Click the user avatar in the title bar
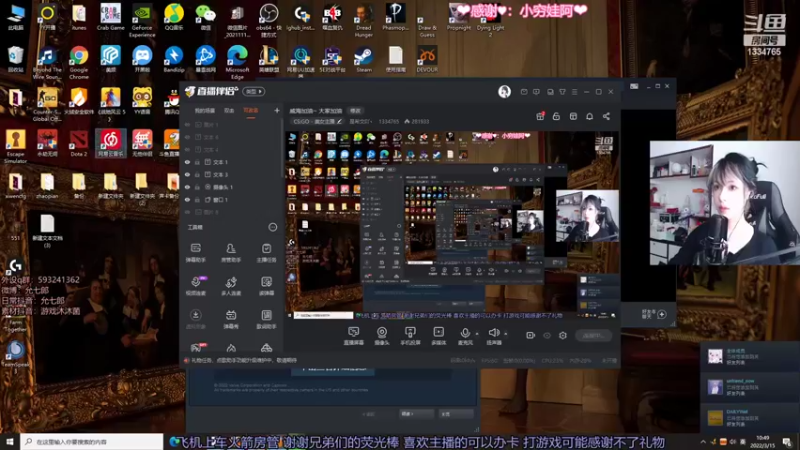 [x=504, y=91]
